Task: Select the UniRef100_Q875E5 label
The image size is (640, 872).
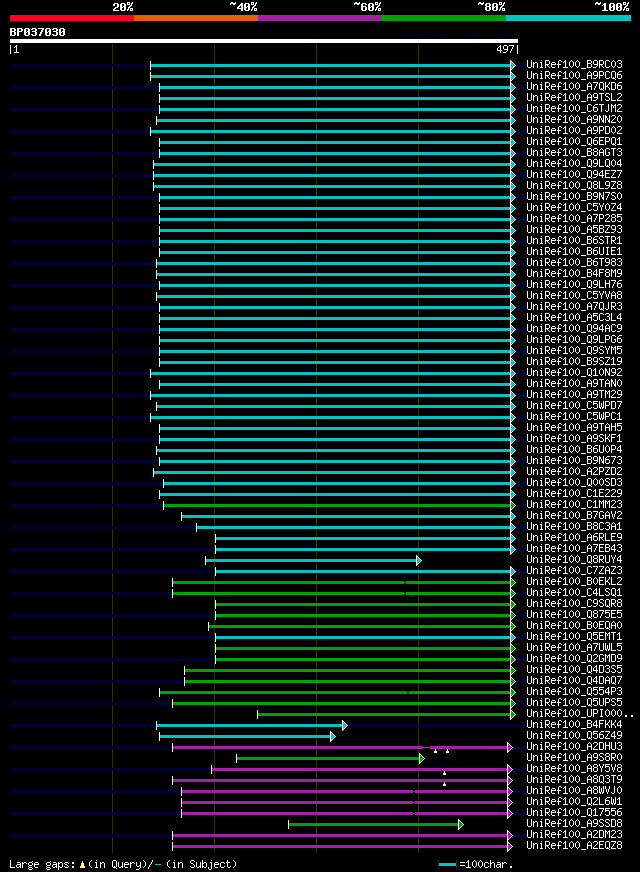Action: tap(574, 615)
